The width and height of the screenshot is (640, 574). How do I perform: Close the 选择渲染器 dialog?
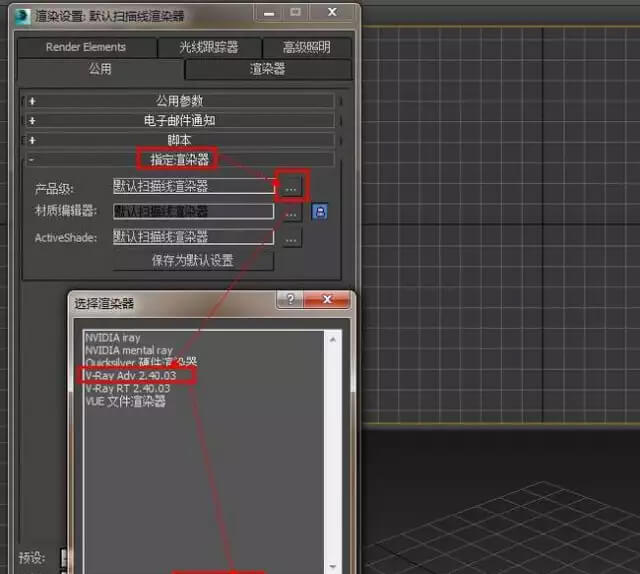pyautogui.click(x=327, y=299)
